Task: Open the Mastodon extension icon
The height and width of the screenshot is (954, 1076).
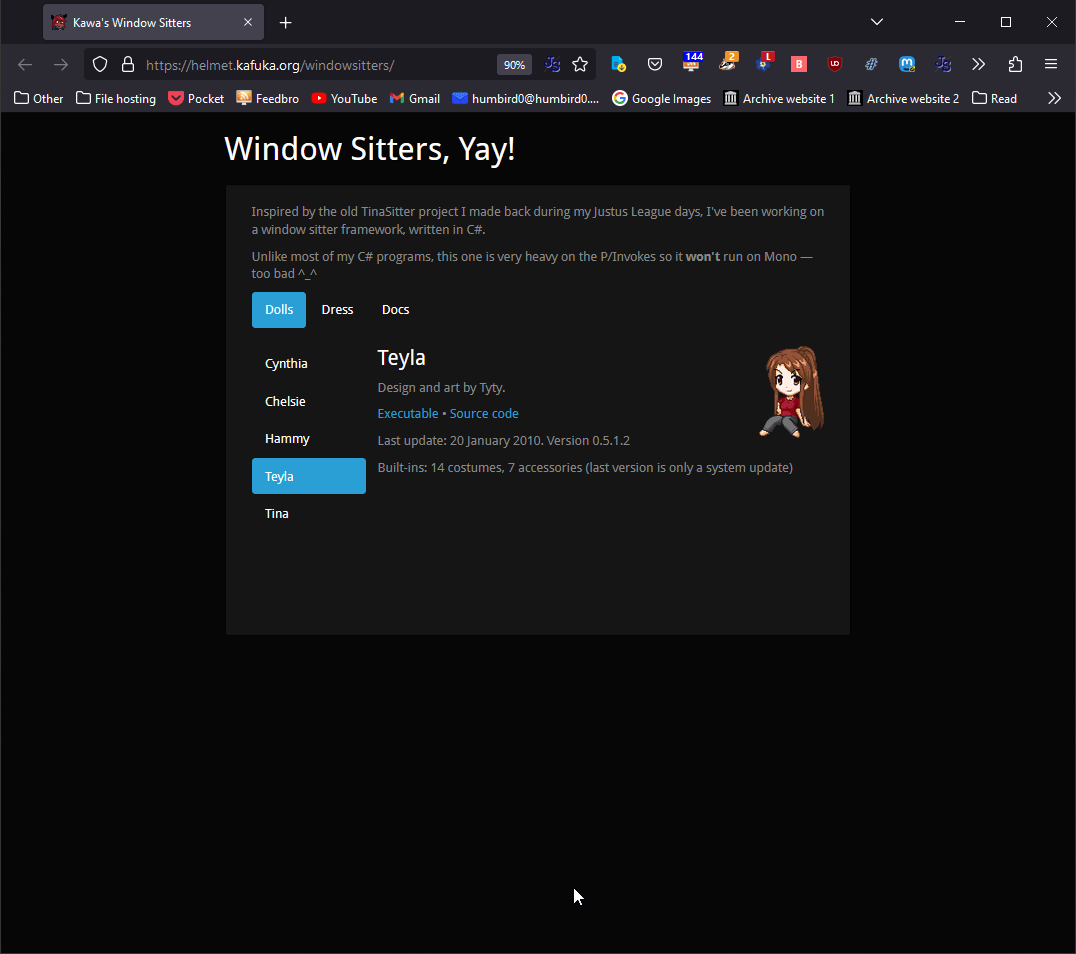Action: [907, 65]
